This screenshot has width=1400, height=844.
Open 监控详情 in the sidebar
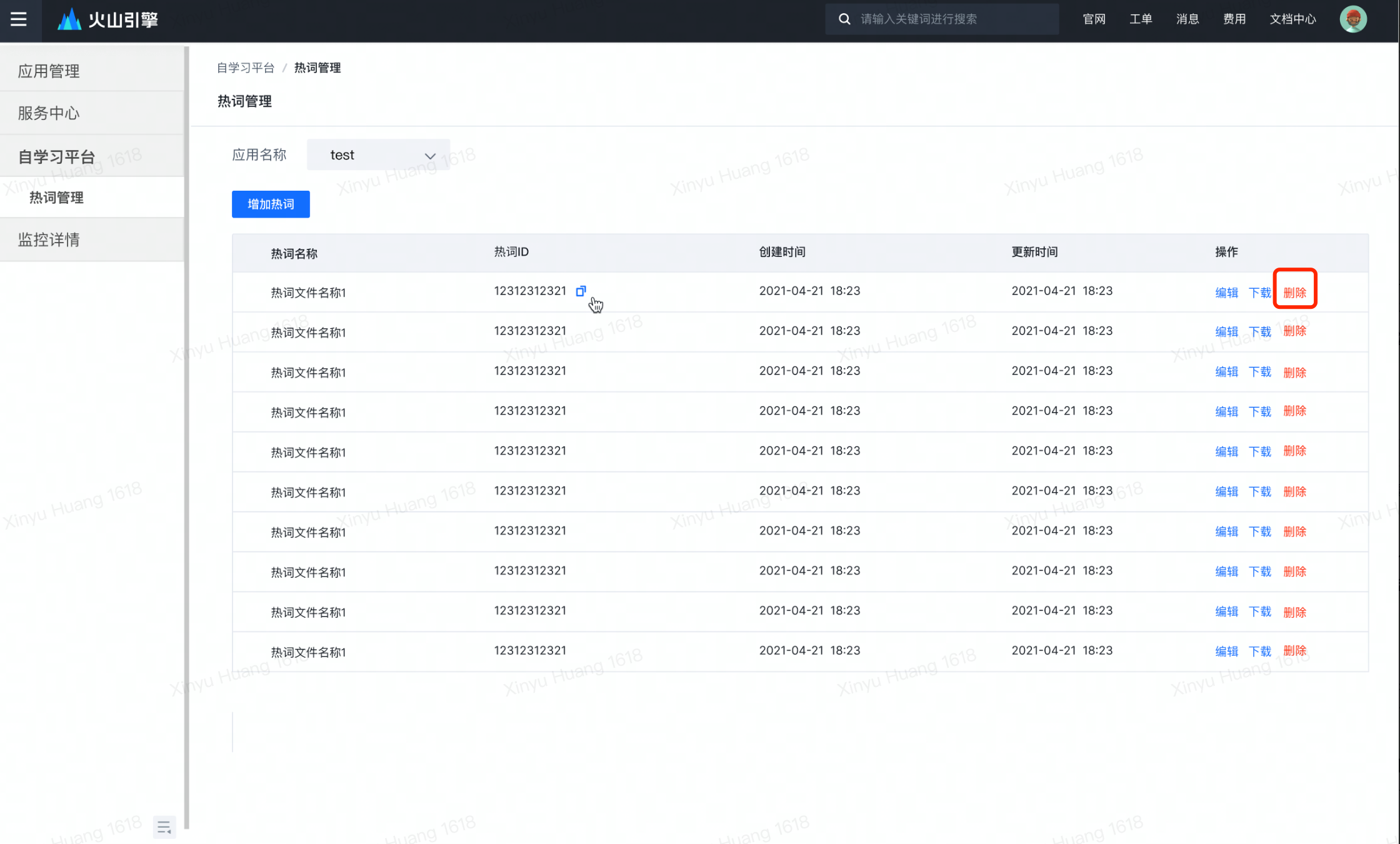coord(49,239)
